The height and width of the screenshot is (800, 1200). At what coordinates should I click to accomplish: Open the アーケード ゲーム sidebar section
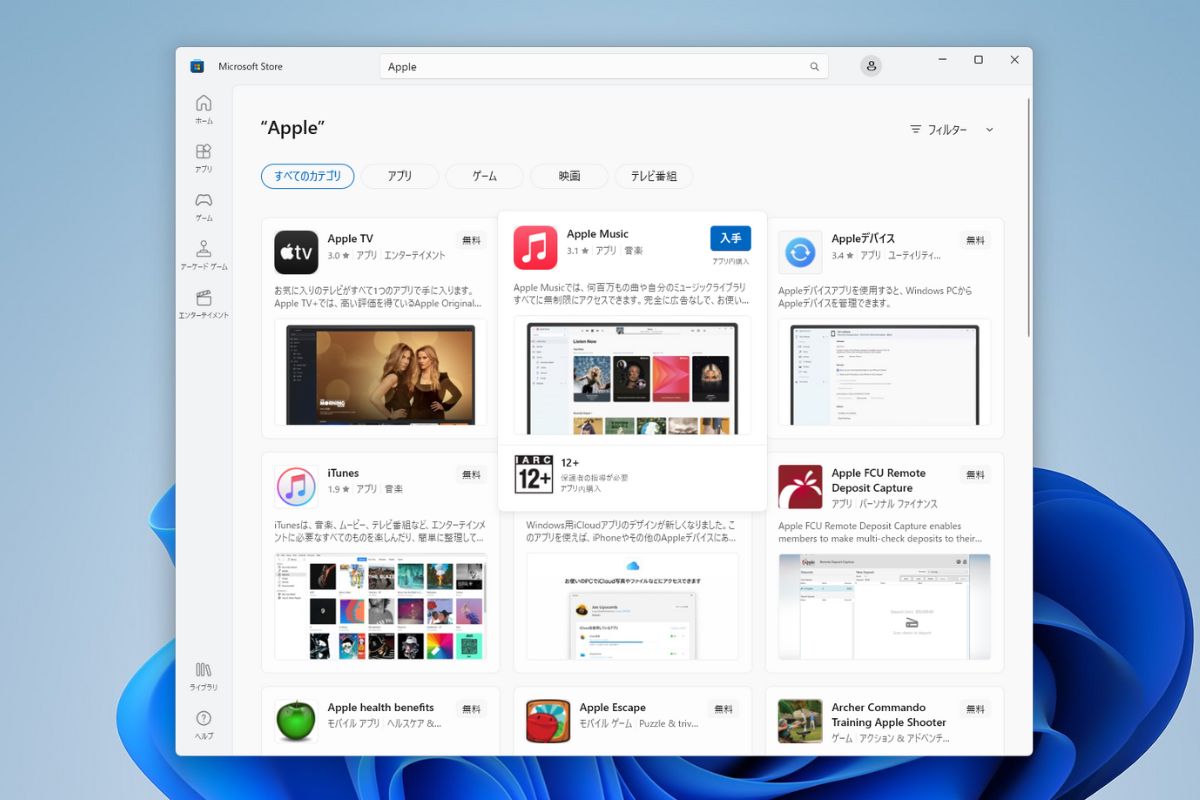(x=203, y=253)
